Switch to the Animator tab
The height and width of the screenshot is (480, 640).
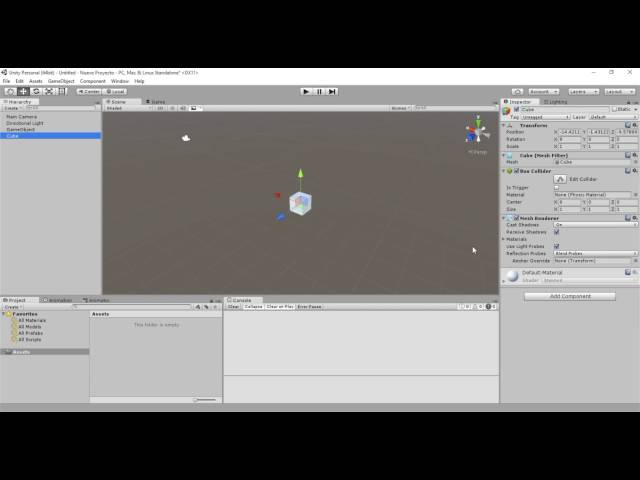pos(96,300)
